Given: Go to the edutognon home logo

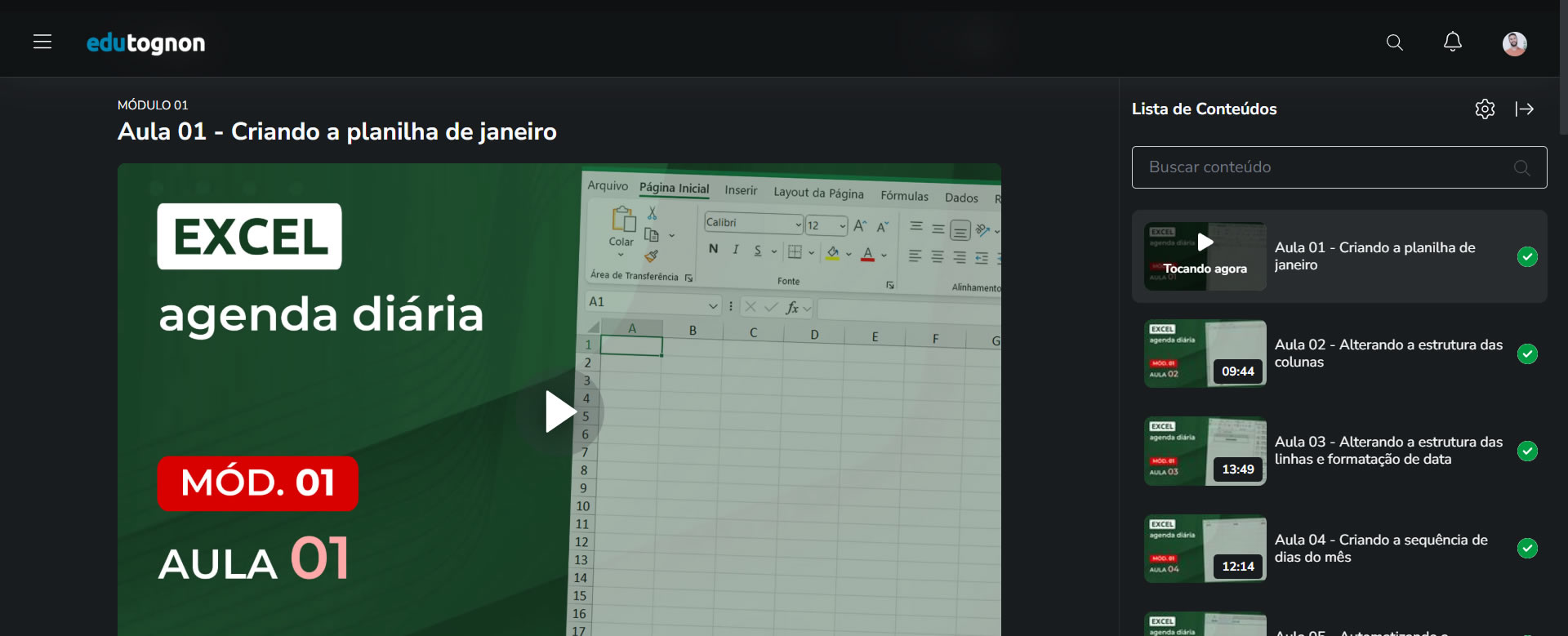Looking at the screenshot, I should [146, 42].
